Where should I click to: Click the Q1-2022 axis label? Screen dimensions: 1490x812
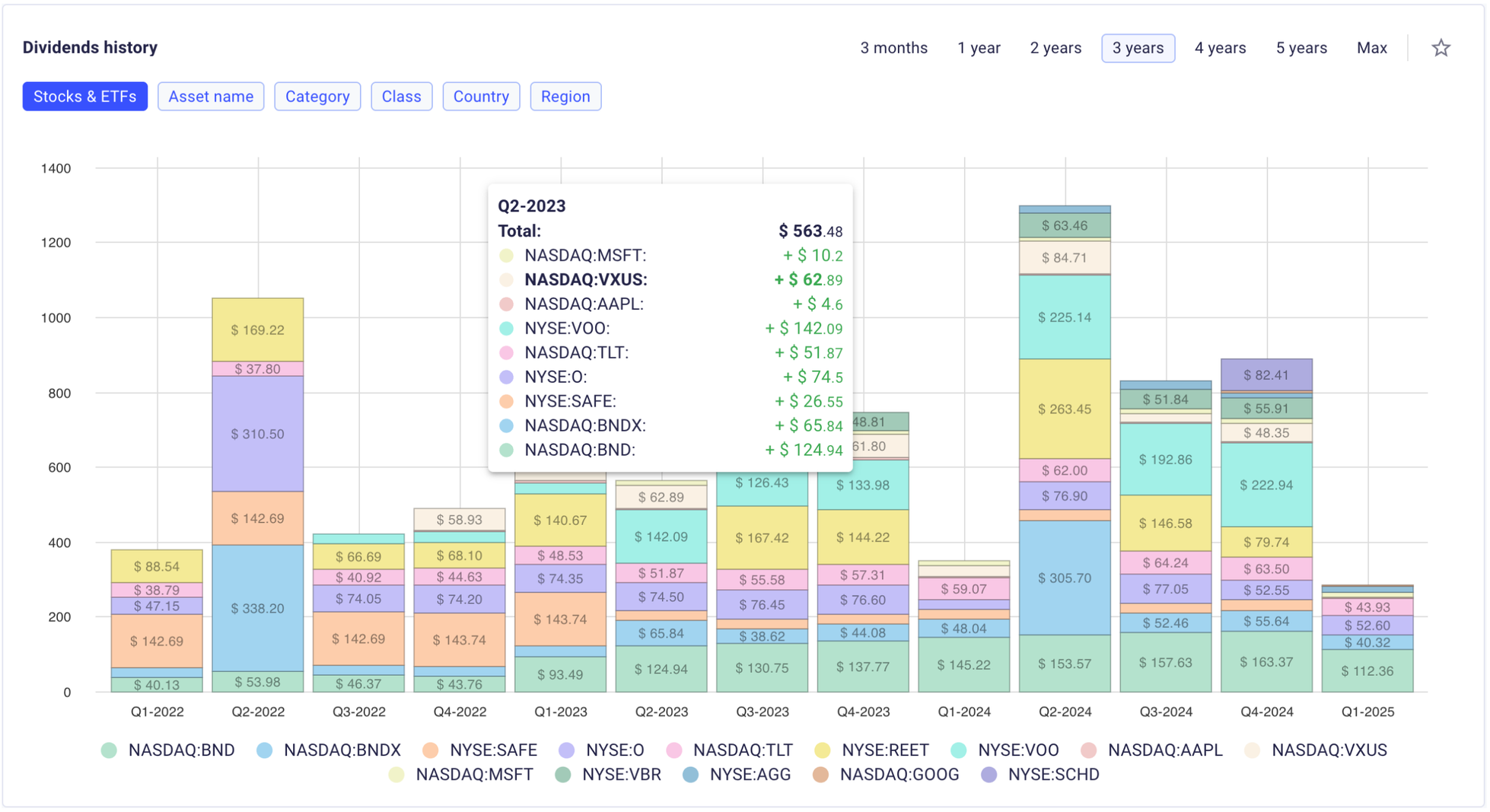coord(157,712)
